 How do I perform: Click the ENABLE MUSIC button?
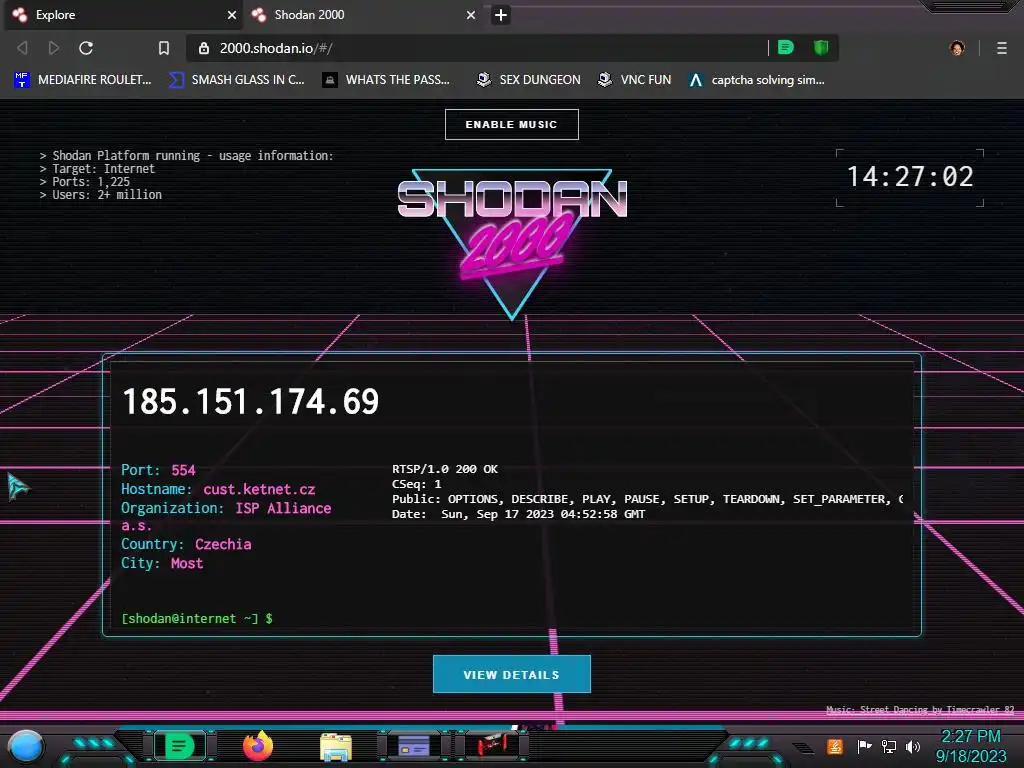(x=511, y=124)
